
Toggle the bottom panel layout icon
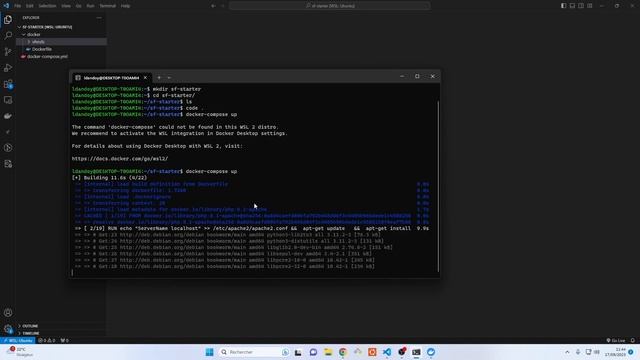point(572,6)
